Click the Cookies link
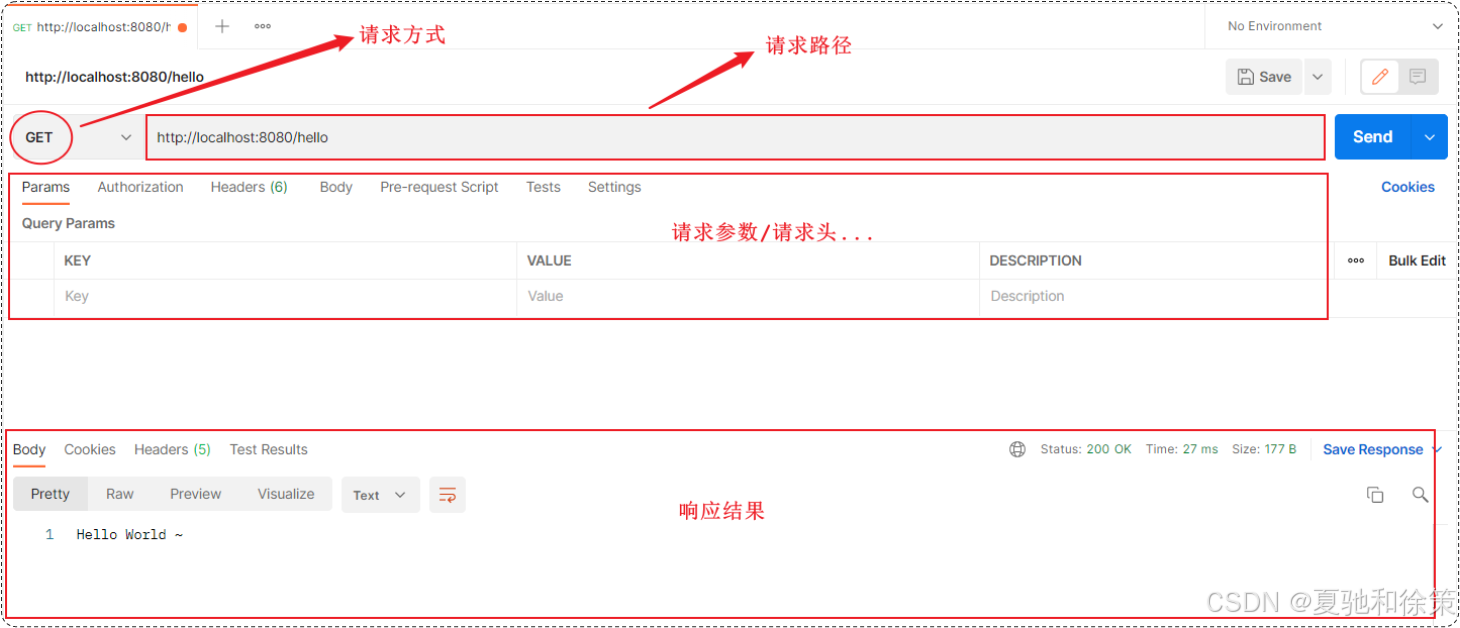The height and width of the screenshot is (628, 1460). pos(1407,187)
